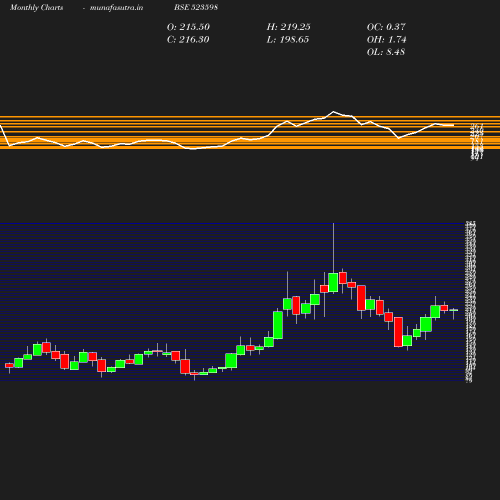Click the 'OL: 8.48' value

[x=386, y=52]
